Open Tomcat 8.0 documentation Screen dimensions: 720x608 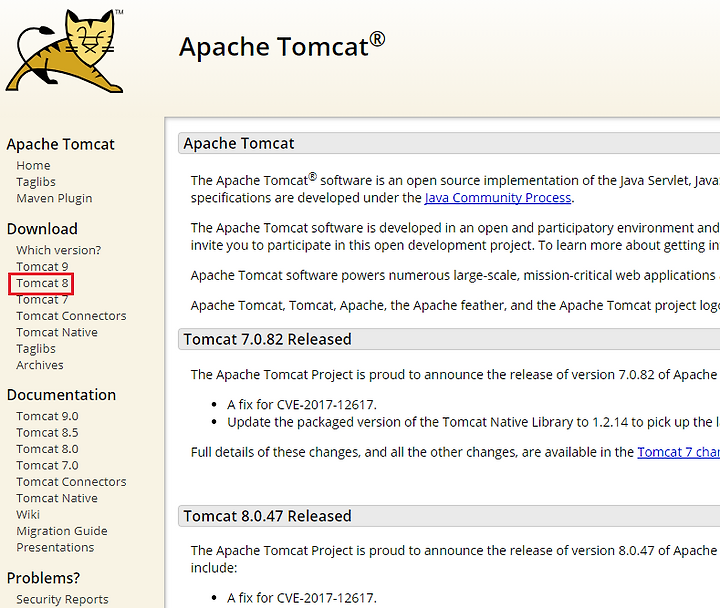pos(47,449)
